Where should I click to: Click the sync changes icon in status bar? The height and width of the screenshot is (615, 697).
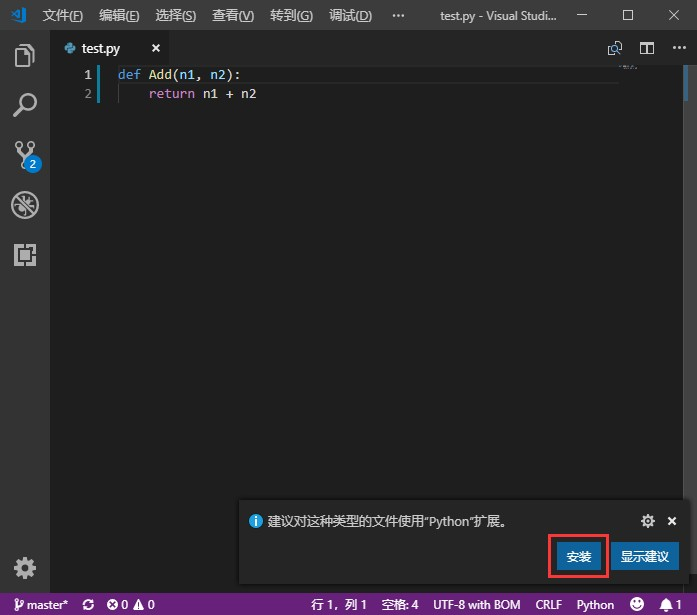point(88,604)
